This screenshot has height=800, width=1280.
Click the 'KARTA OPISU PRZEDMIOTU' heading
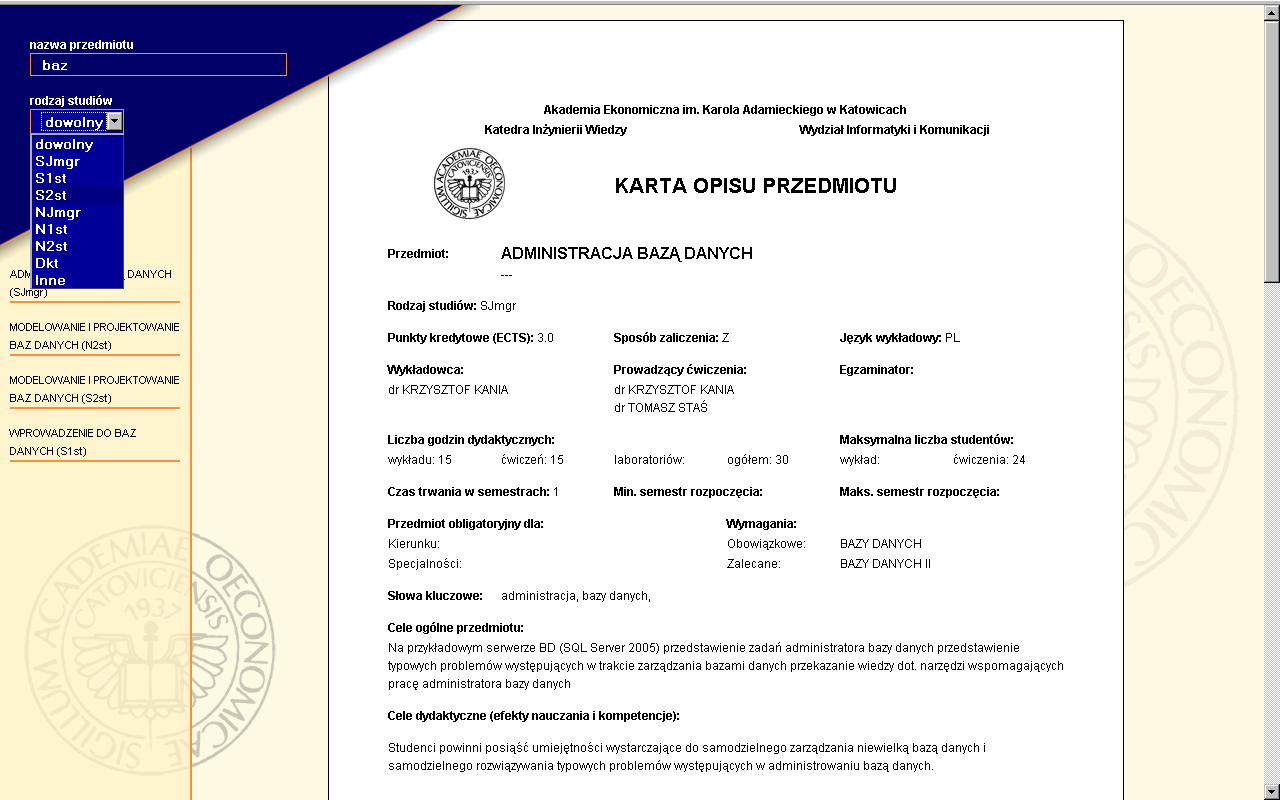point(756,186)
